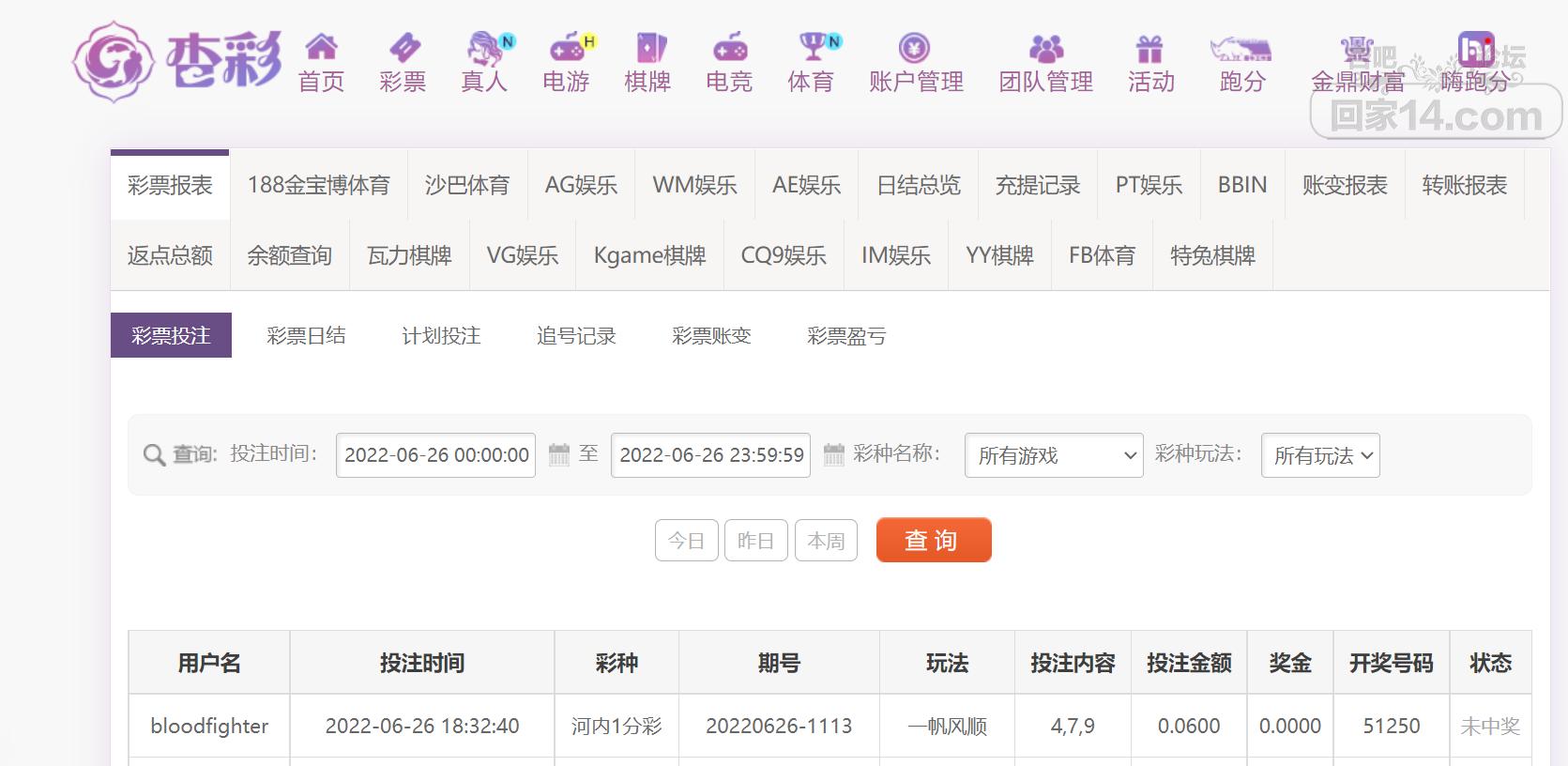The image size is (1568, 766).
Task: Open the 电游 slot games icon
Action: [x=567, y=46]
